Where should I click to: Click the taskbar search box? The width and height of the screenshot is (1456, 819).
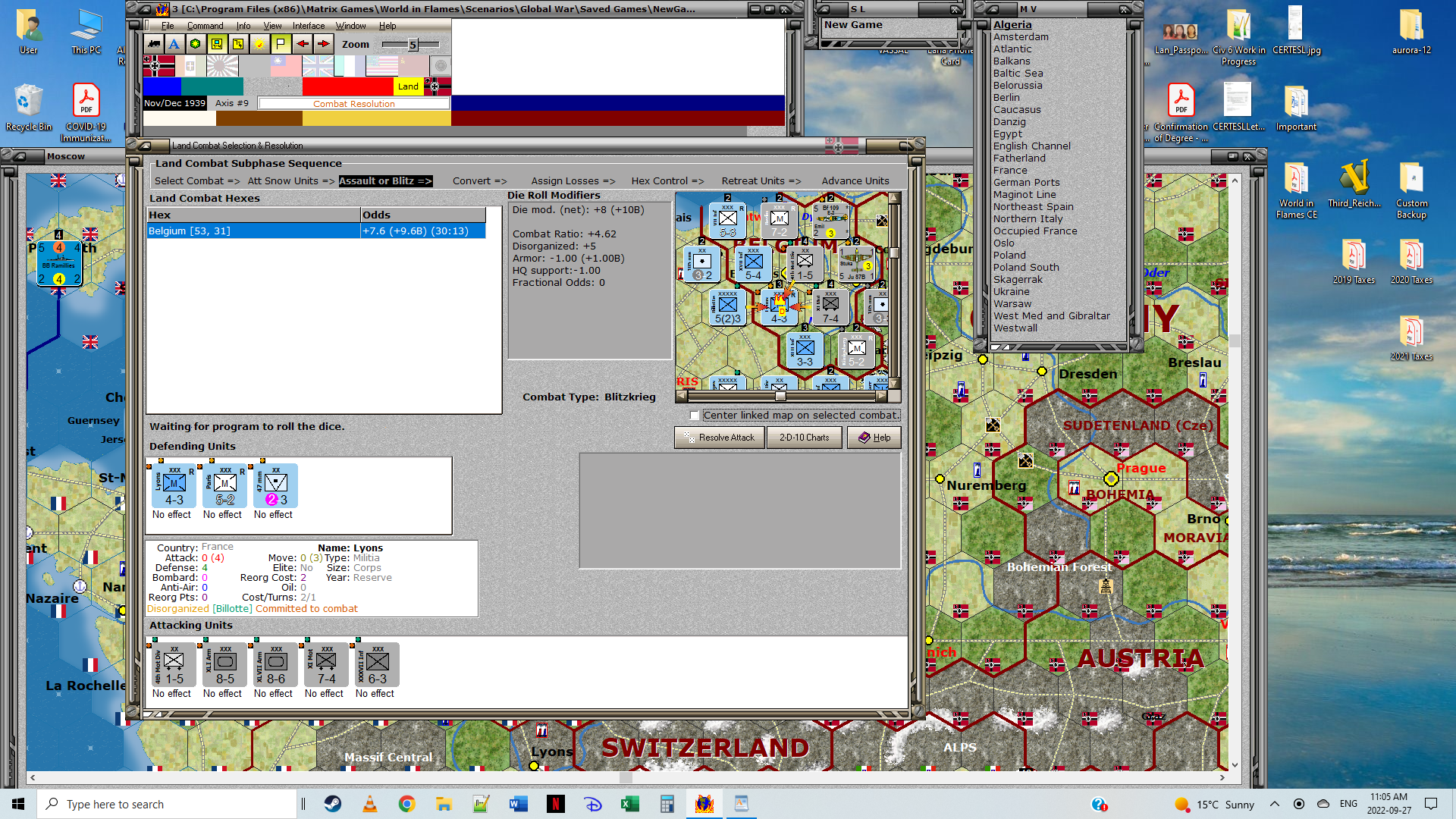point(167,804)
